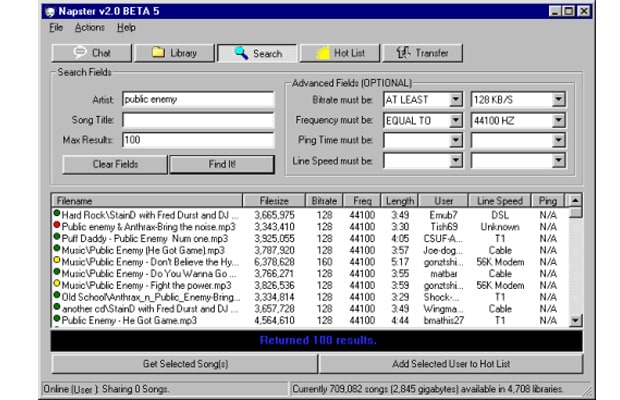Click yellow dot for Fight the power row
The height and width of the screenshot is (400, 620).
[57, 283]
